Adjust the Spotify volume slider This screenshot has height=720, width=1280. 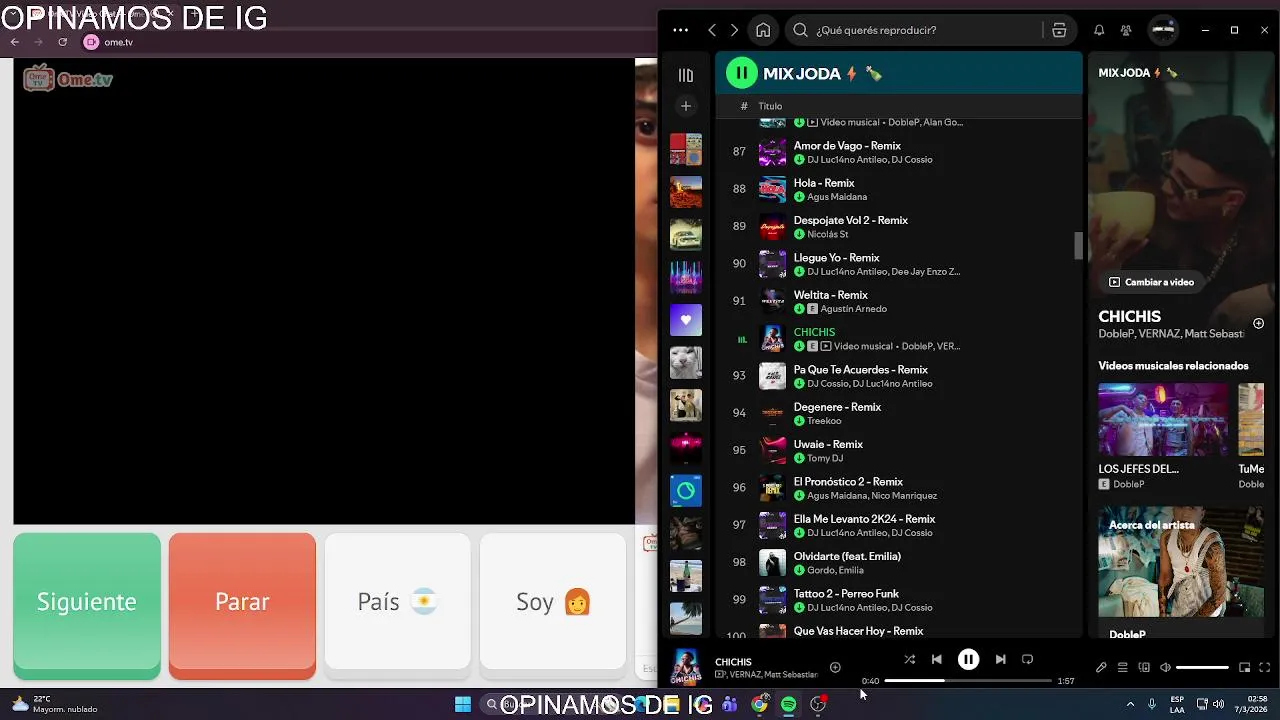tap(1202, 667)
